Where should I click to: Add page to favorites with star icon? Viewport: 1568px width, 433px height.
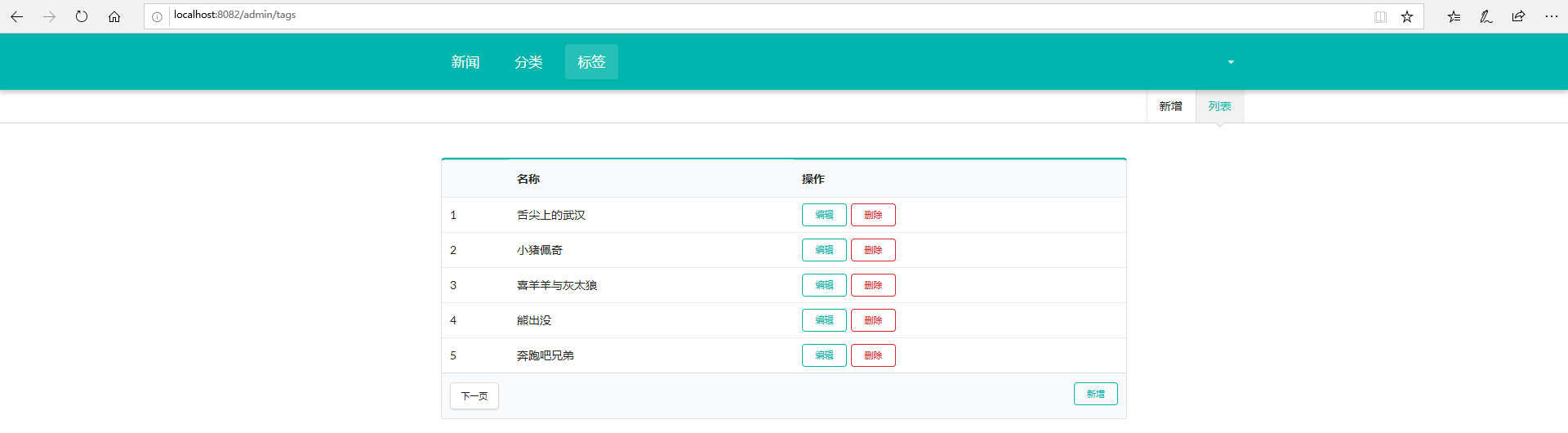tap(1407, 16)
